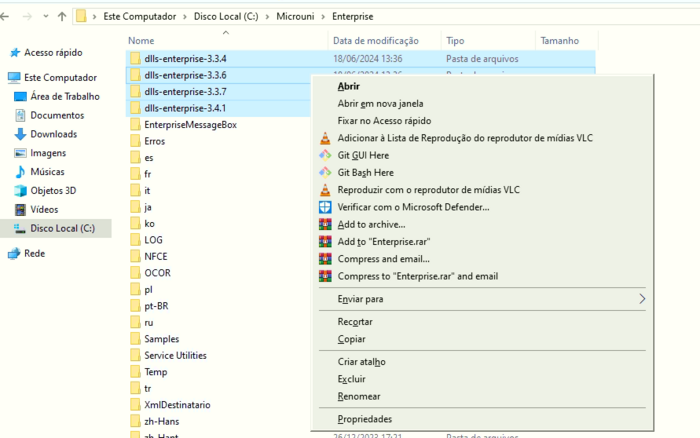Choose Abrir in the context menu
Screen dimensions: 700x438
click(349, 86)
